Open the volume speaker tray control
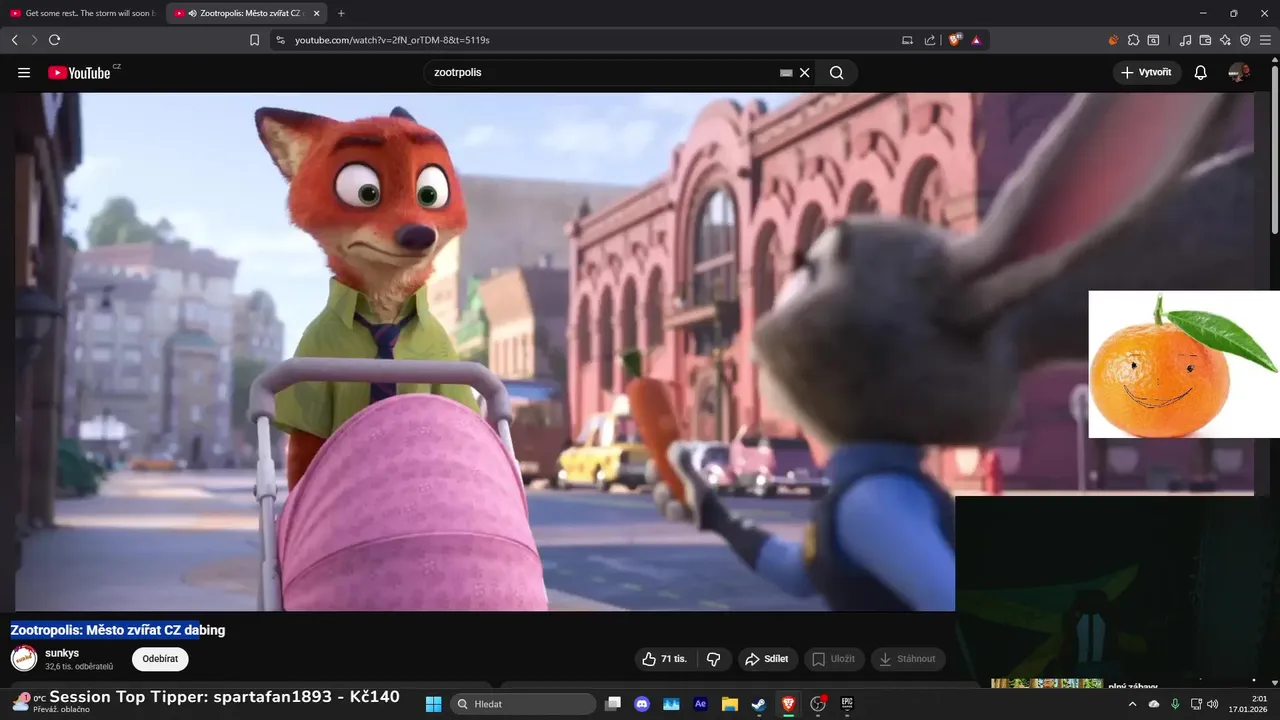The image size is (1280, 720). coord(1213,704)
